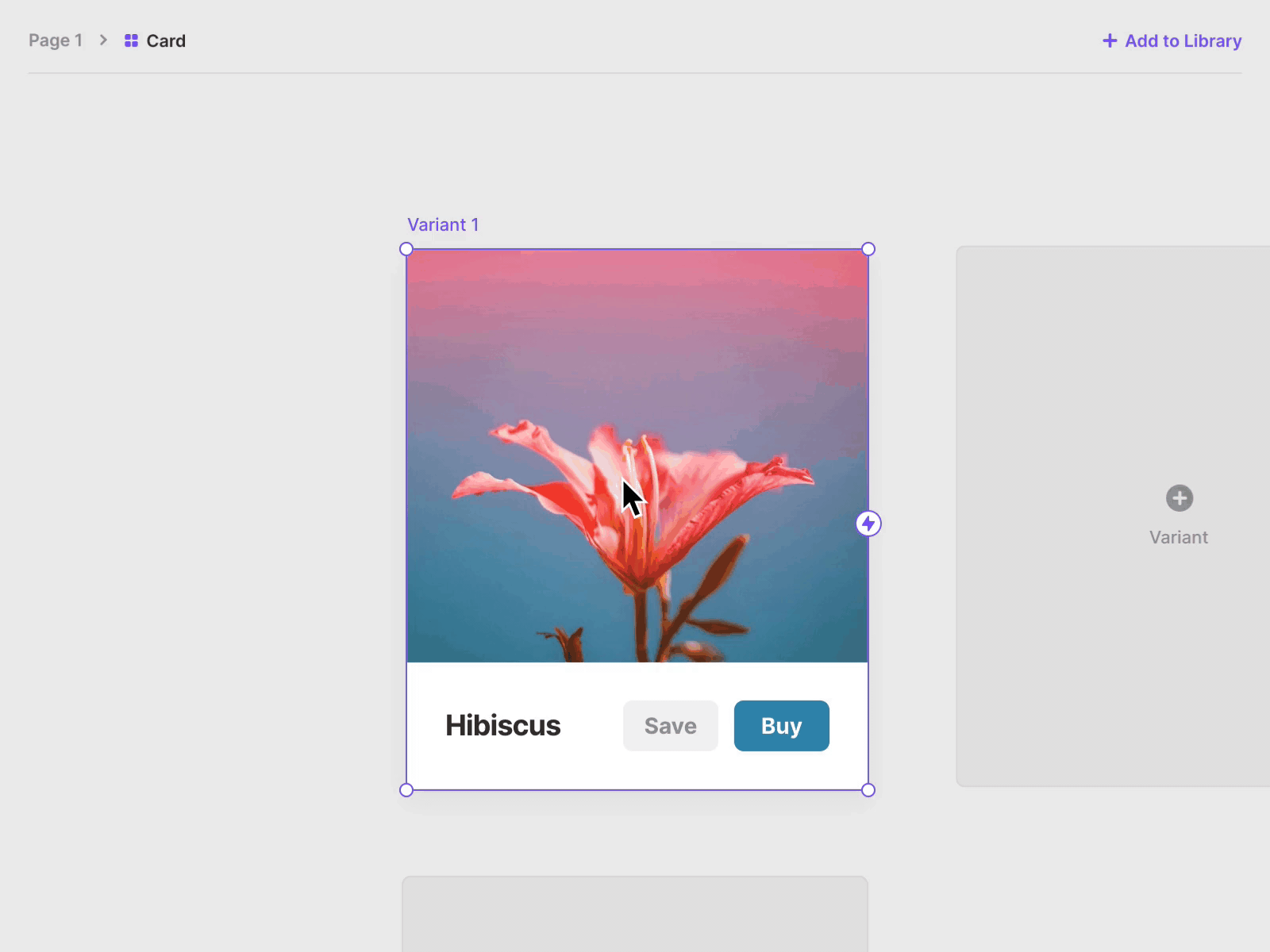The height and width of the screenshot is (952, 1270).
Task: Click the top-right resize handle of card
Action: 868,249
